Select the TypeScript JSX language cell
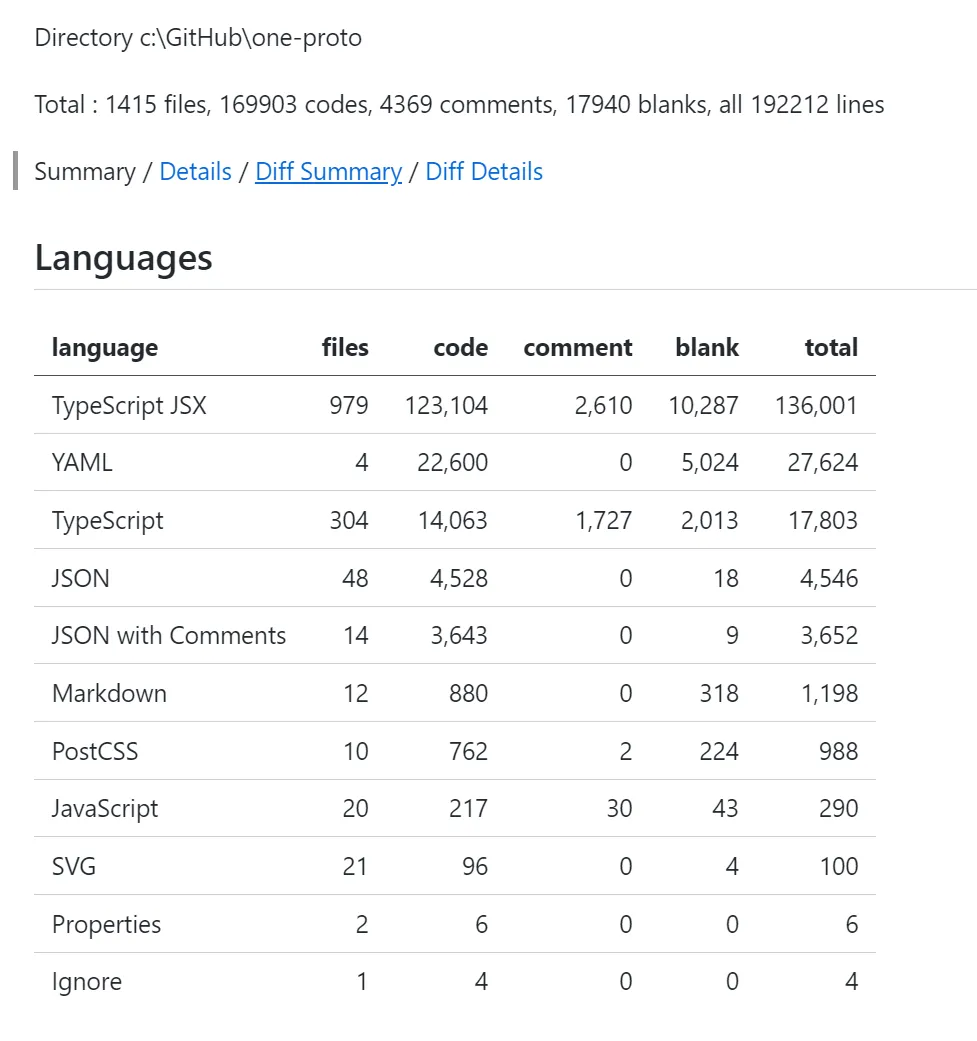The image size is (977, 1041). click(129, 405)
